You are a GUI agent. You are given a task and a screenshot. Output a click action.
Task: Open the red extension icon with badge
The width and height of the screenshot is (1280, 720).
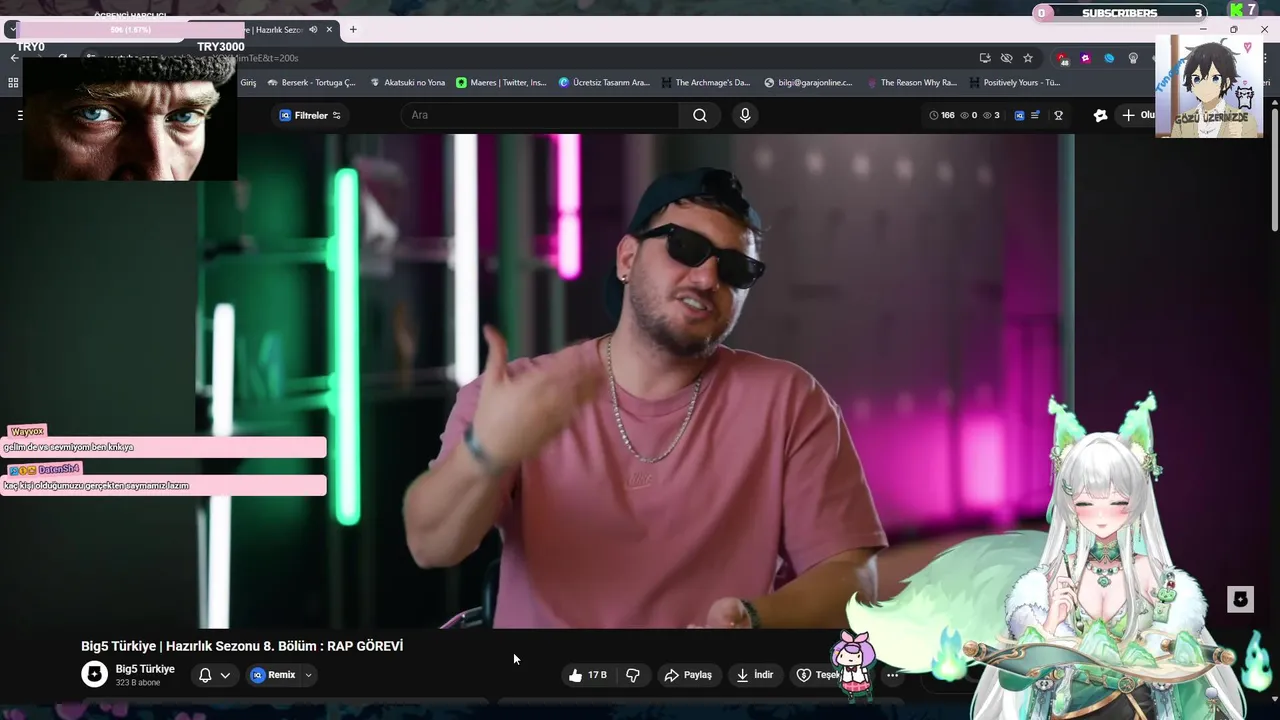(1062, 58)
